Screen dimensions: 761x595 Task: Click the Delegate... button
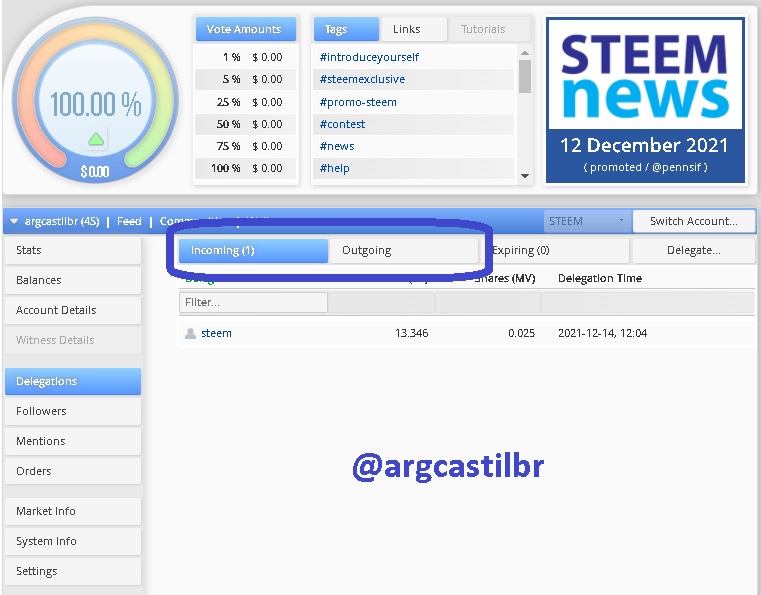pyautogui.click(x=694, y=250)
